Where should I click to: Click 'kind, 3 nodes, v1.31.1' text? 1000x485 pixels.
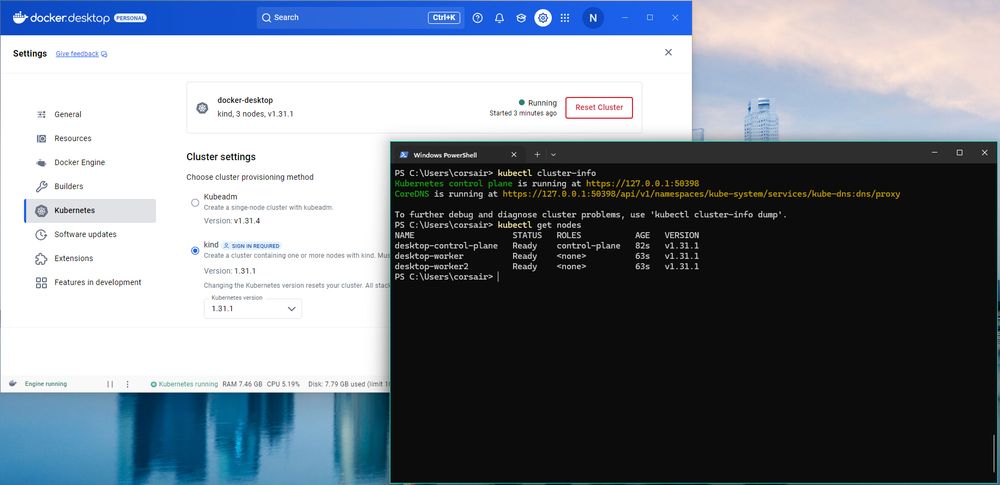[255, 114]
